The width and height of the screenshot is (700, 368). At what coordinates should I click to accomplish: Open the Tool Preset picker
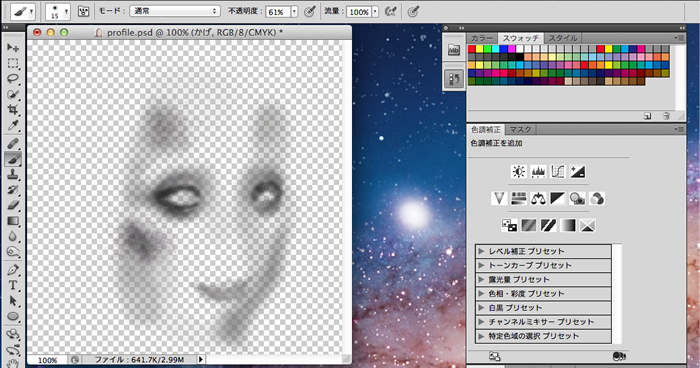23,12
